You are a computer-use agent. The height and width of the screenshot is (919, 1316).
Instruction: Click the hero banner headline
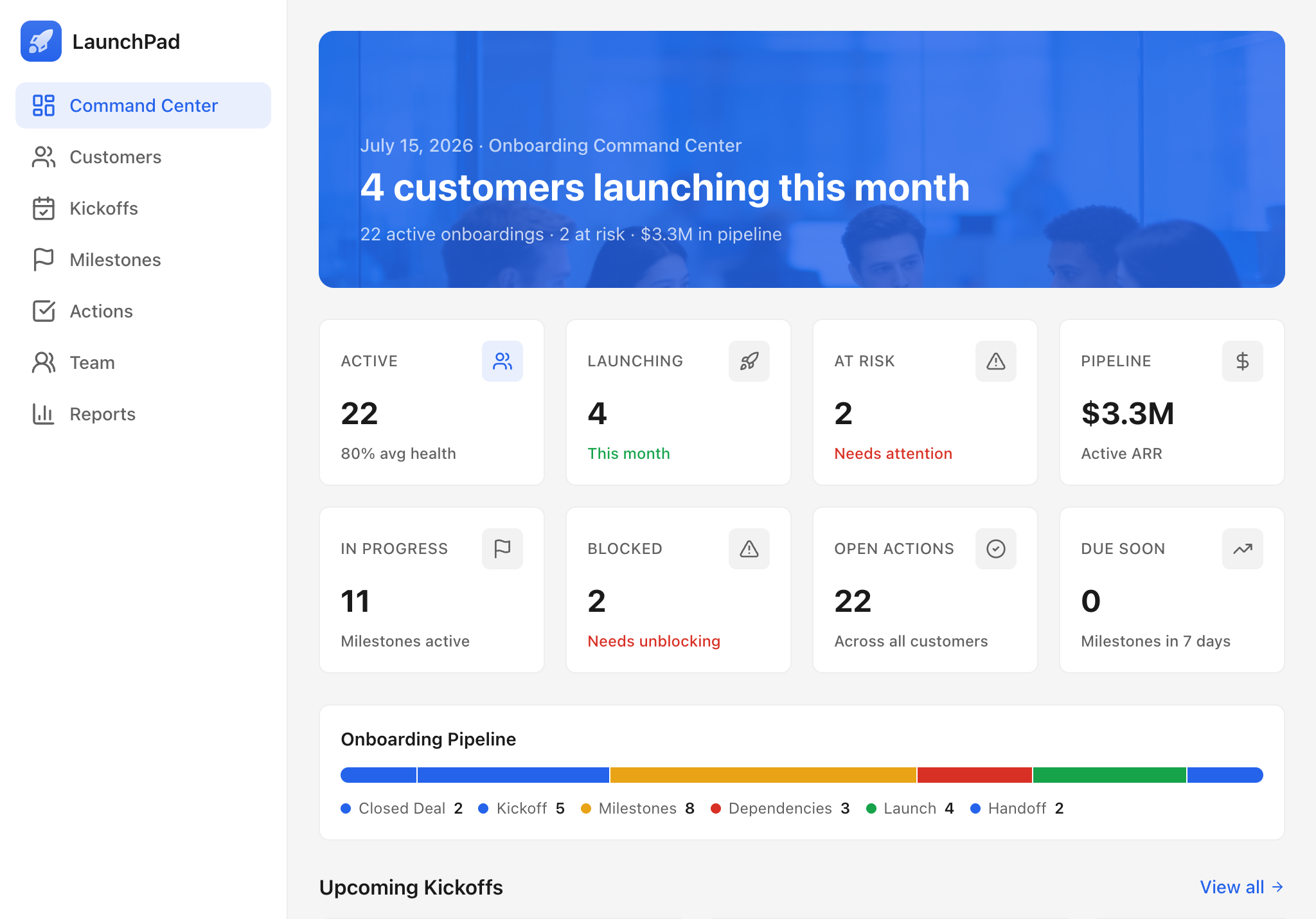pos(665,187)
